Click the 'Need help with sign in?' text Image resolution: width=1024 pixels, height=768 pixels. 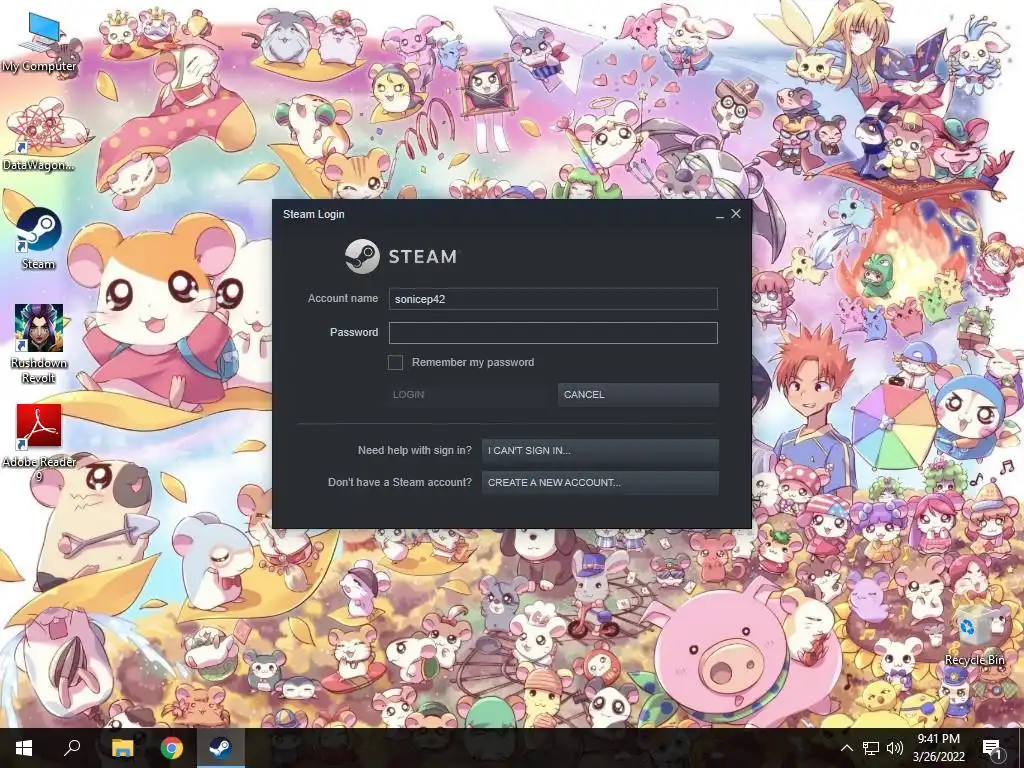click(414, 450)
